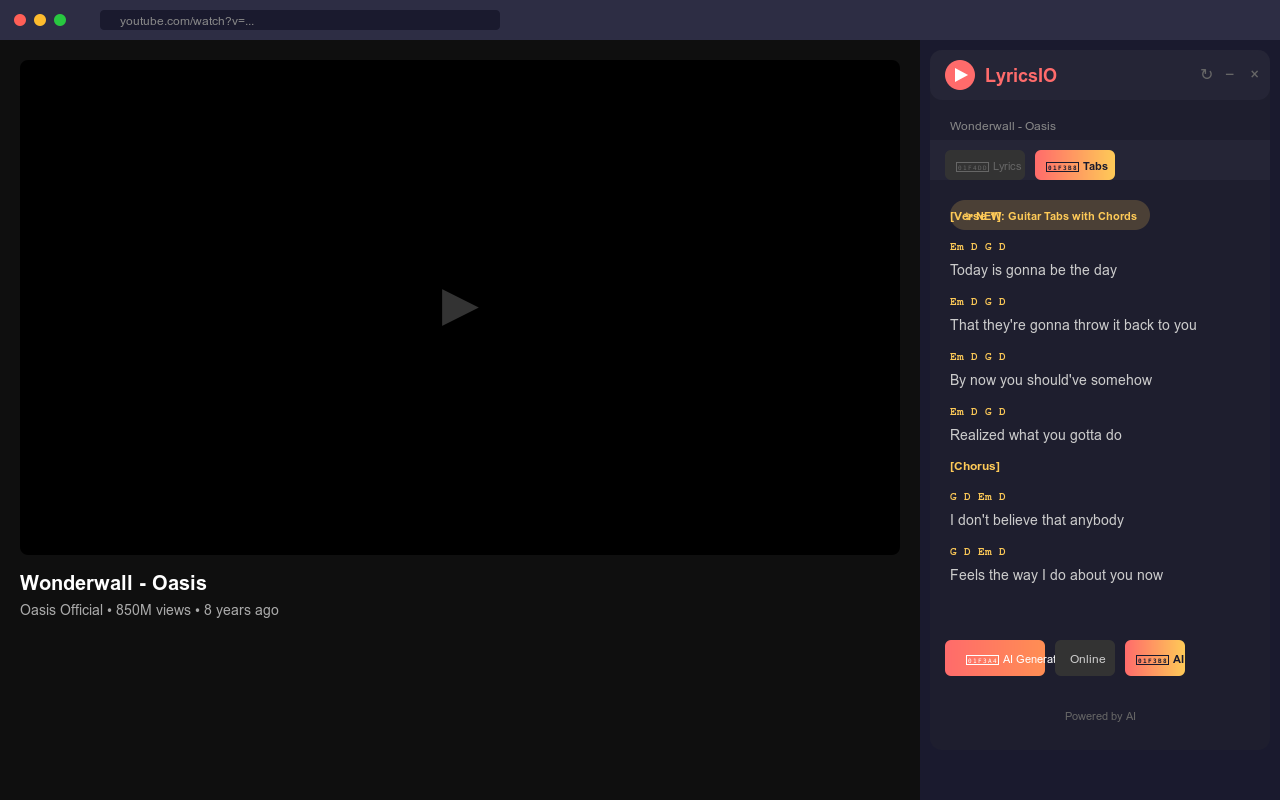Click the lyric 'Realized what you gotta do'
Image resolution: width=1280 pixels, height=800 pixels.
tap(1036, 435)
